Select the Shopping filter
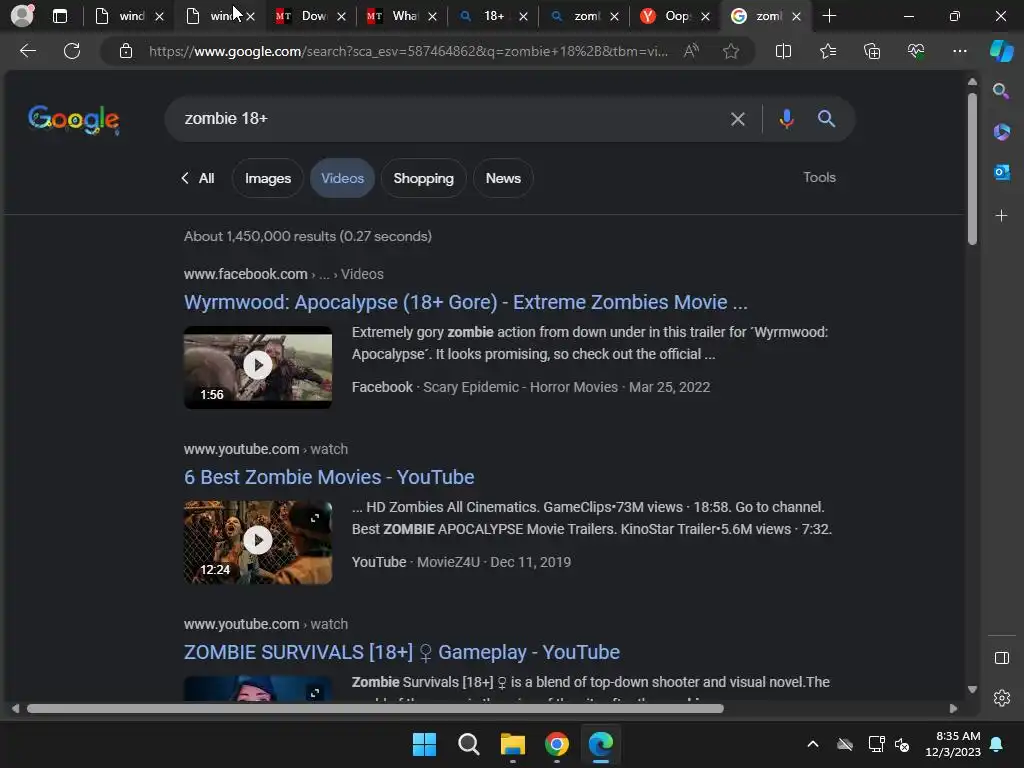The height and width of the screenshot is (768, 1024). [x=423, y=178]
